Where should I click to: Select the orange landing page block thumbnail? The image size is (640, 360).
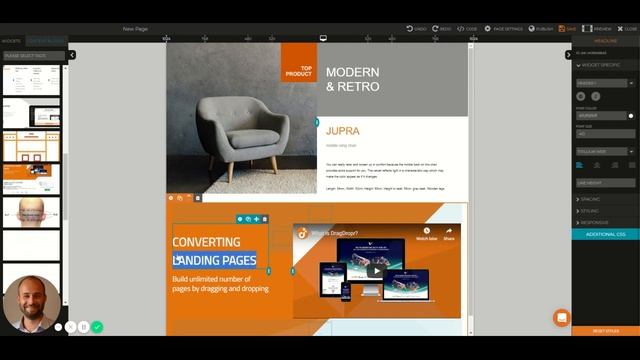point(31,179)
